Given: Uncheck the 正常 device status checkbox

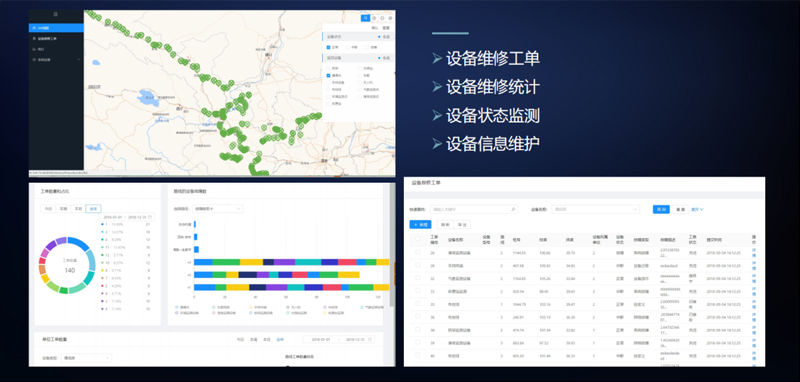Looking at the screenshot, I should [329, 47].
